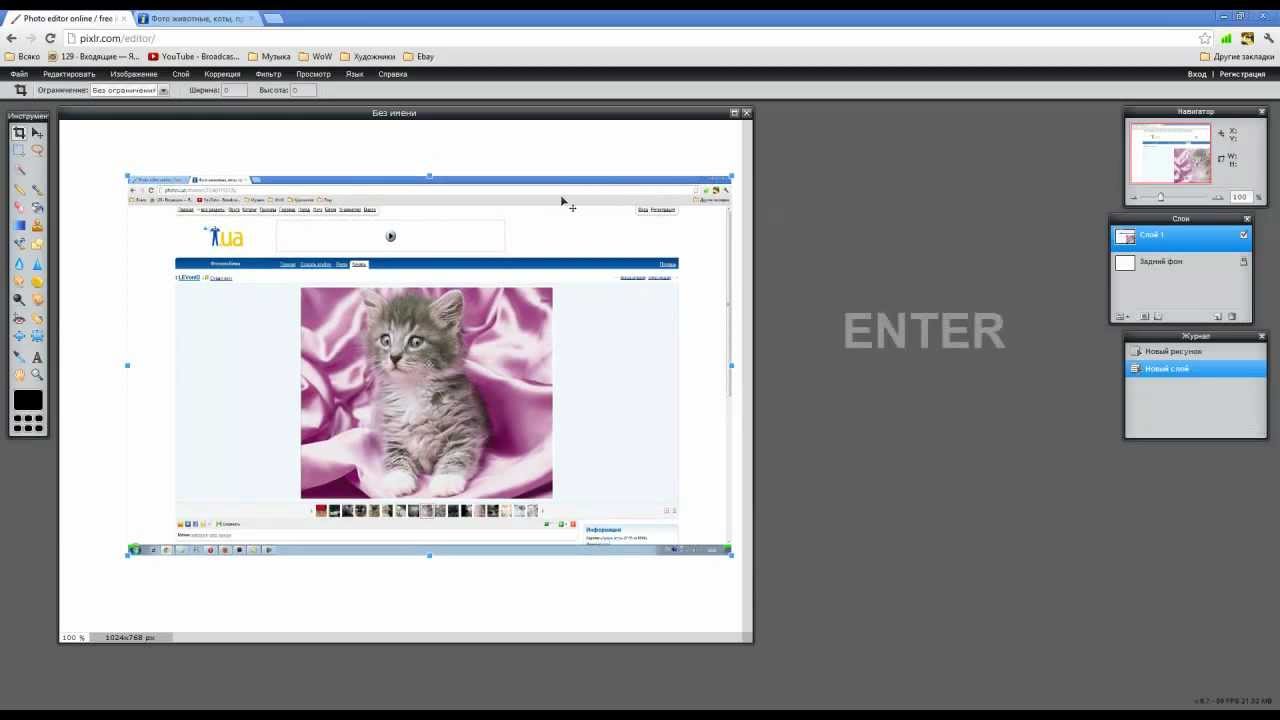Select the Lasso tool
The image size is (1280, 720).
pyautogui.click(x=37, y=150)
